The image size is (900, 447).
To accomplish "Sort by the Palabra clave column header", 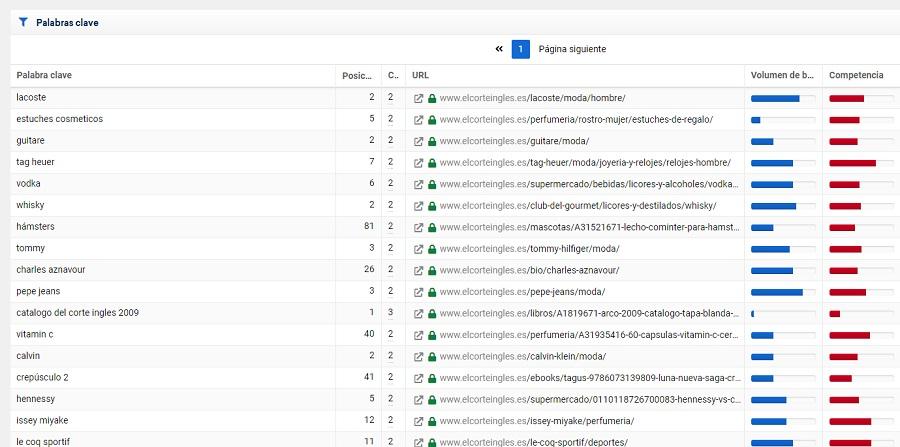I will tap(44, 75).
